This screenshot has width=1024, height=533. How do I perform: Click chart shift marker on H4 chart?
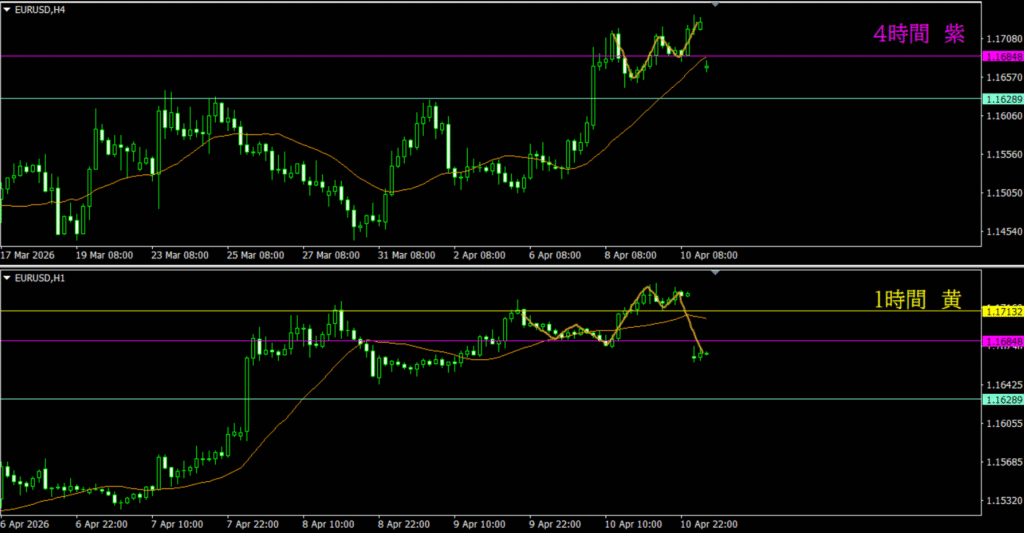coord(715,5)
